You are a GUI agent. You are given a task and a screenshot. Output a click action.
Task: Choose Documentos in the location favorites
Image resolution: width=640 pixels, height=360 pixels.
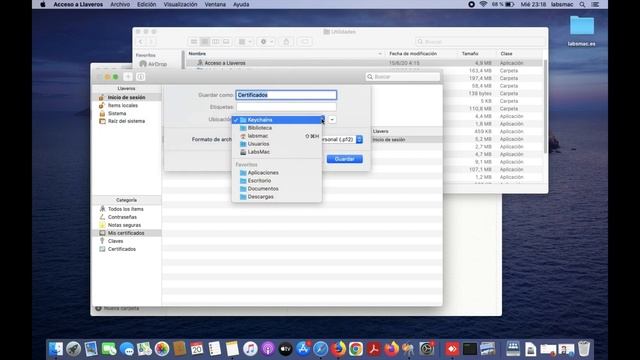277,189
